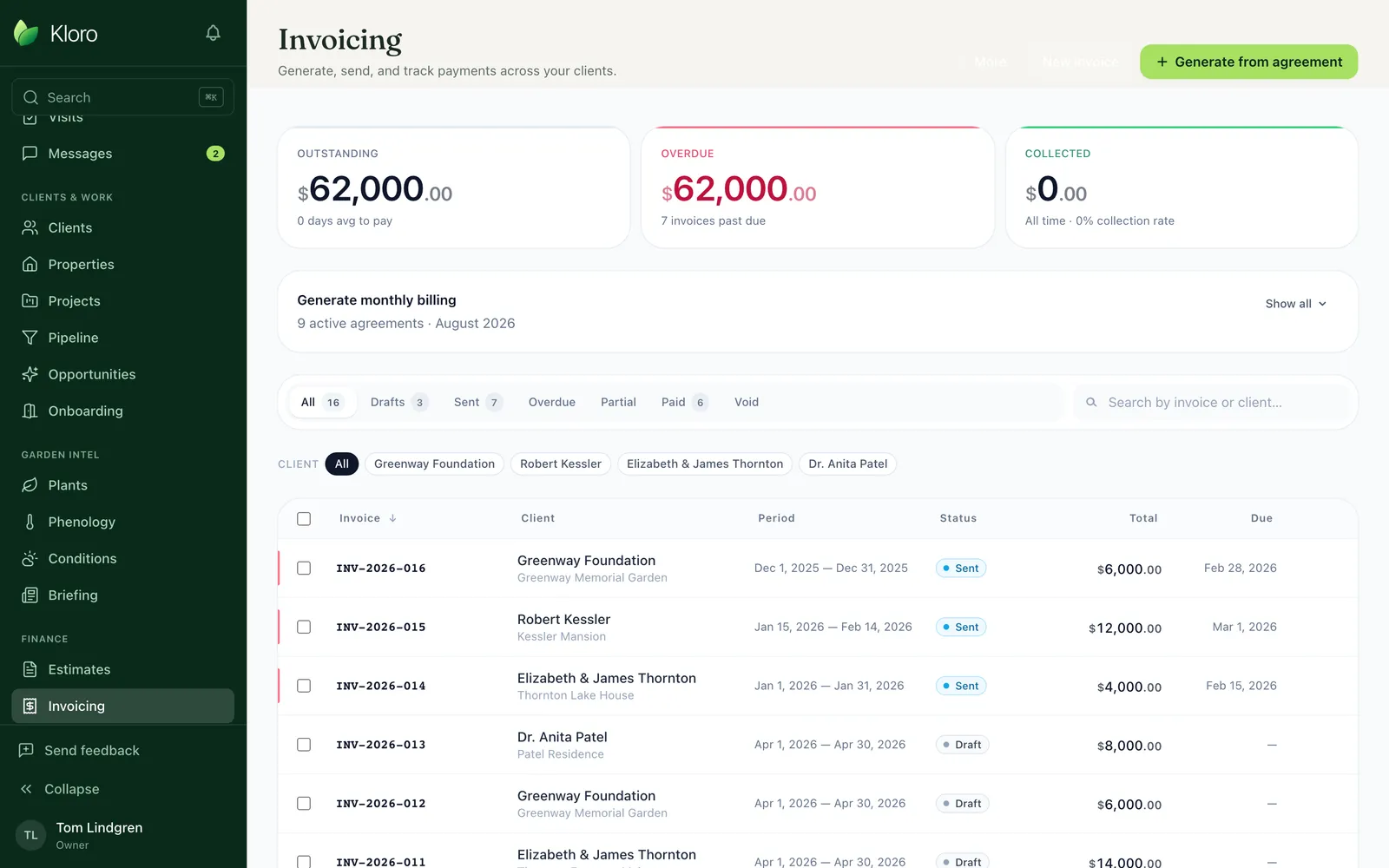The width and height of the screenshot is (1389, 868).
Task: Open Messages via its chat icon
Action: (x=30, y=154)
